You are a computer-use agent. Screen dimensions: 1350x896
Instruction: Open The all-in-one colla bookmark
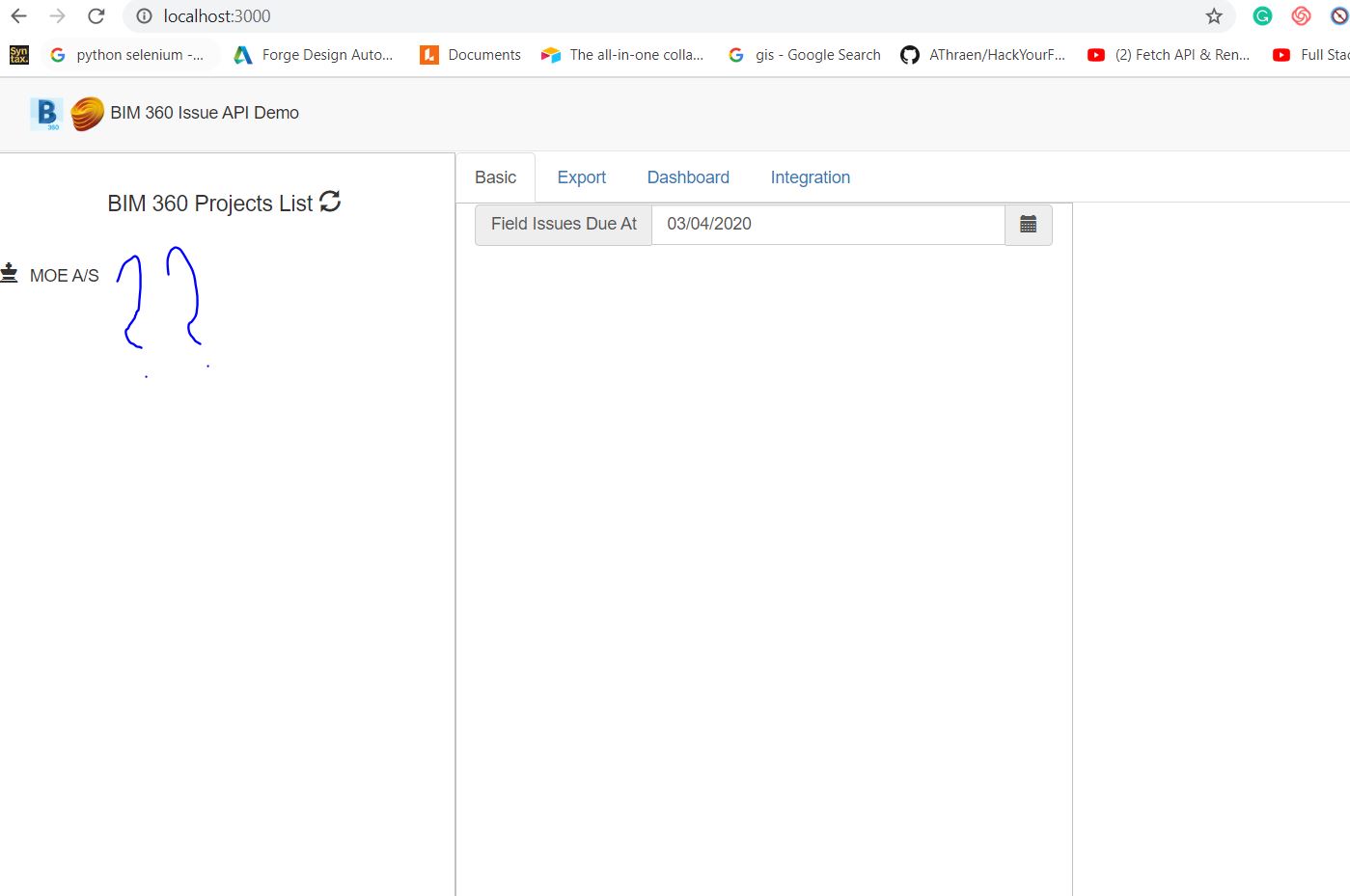coord(622,55)
